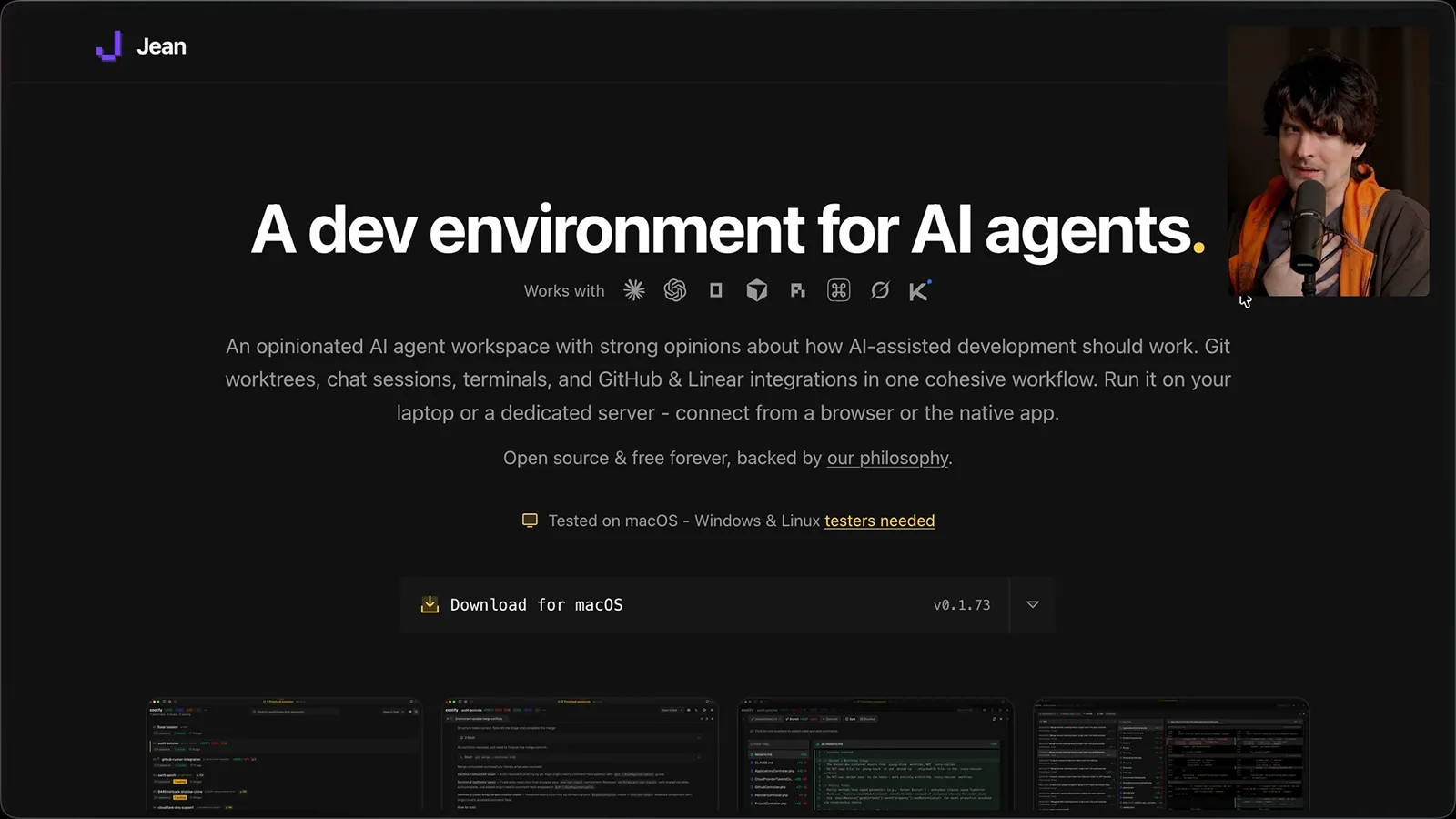The image size is (1456, 819).
Task: Click the slashed-circle Grok icon
Action: point(880,290)
